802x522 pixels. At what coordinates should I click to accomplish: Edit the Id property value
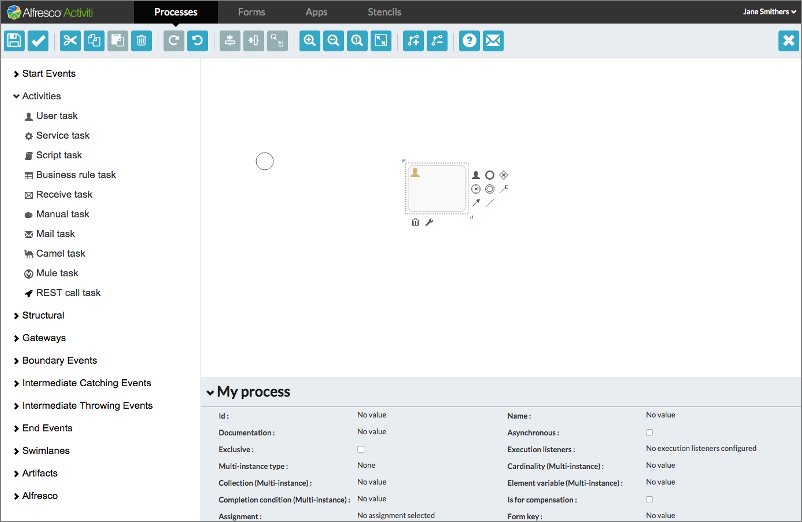click(372, 415)
